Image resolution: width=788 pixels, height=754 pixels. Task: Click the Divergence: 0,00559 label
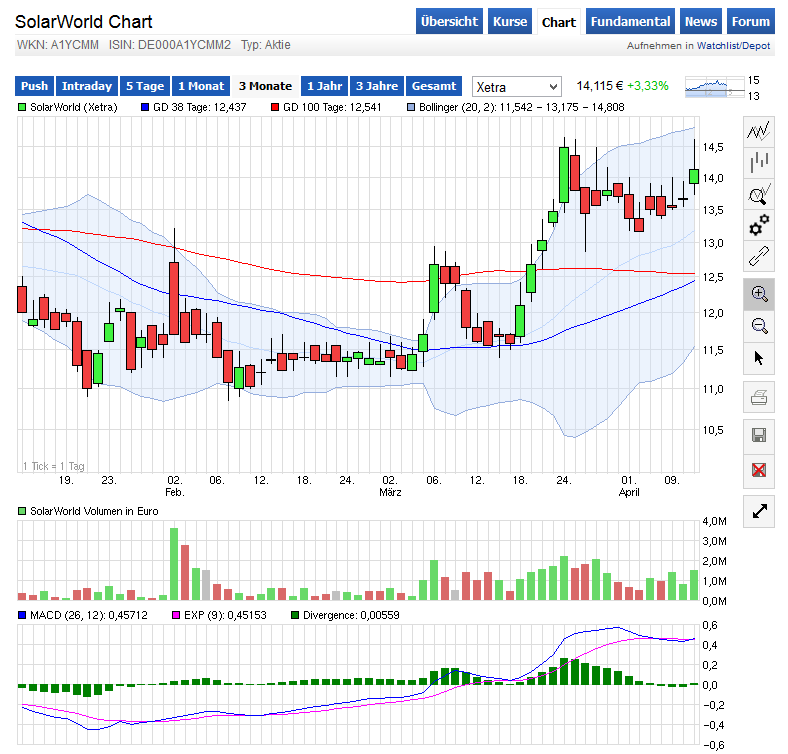click(x=351, y=615)
